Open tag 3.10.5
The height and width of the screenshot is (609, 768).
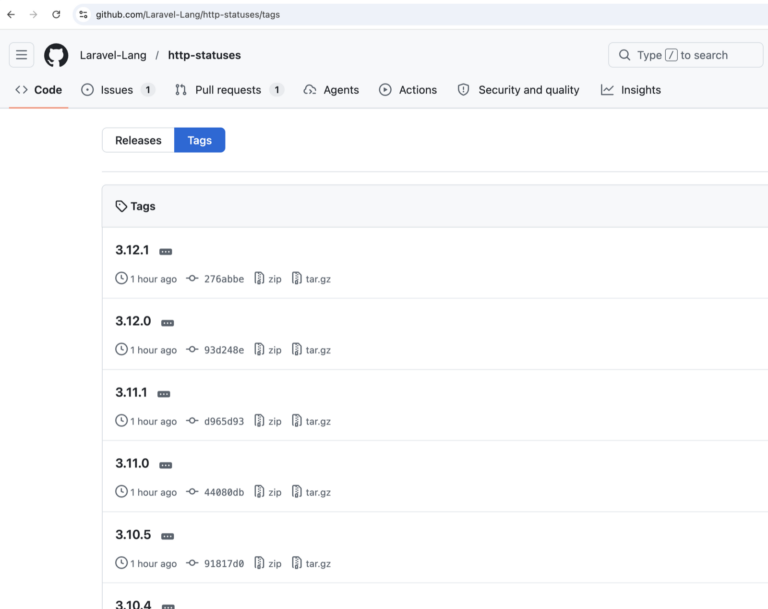click(133, 535)
